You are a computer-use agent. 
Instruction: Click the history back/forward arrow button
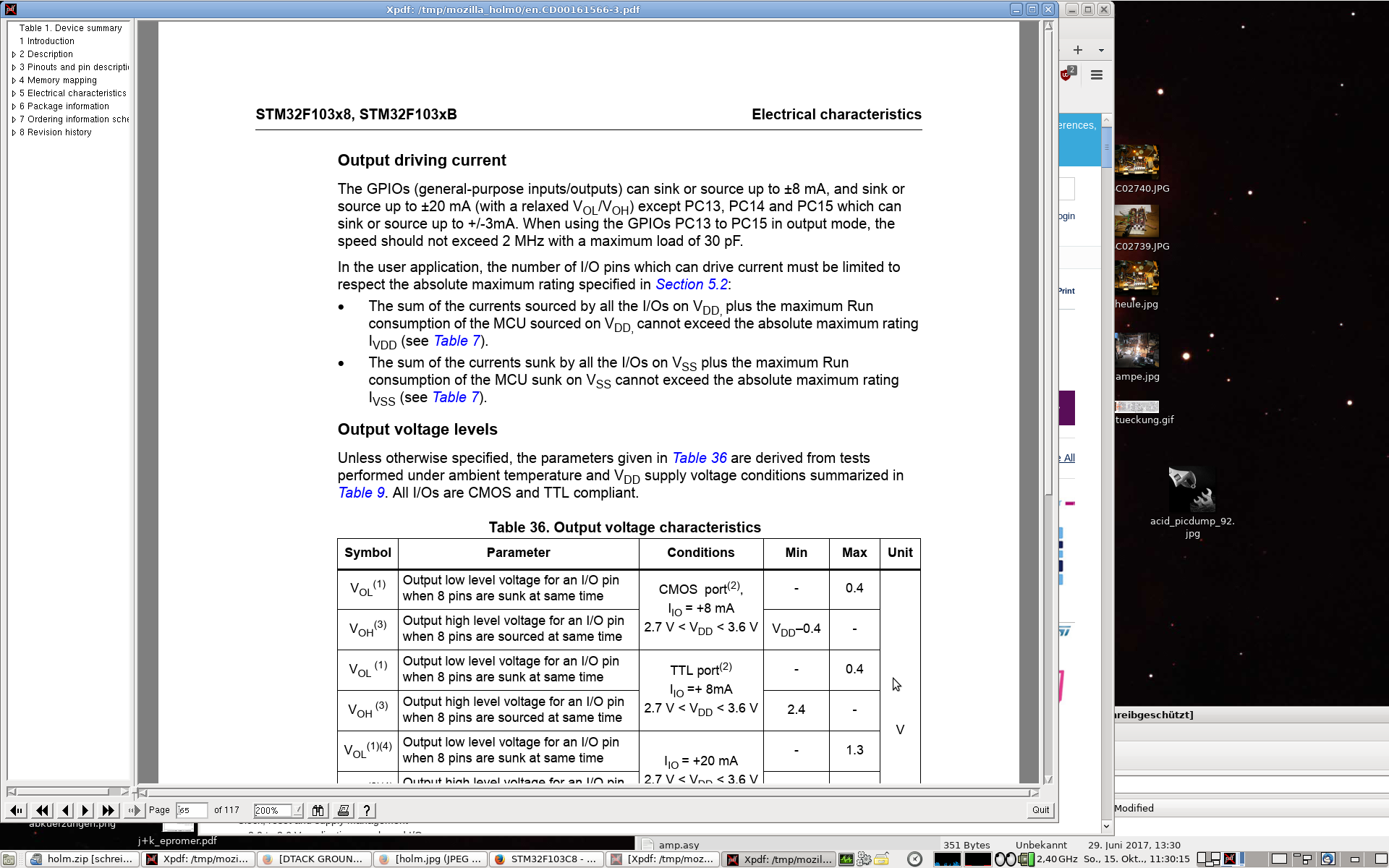[x=134, y=810]
